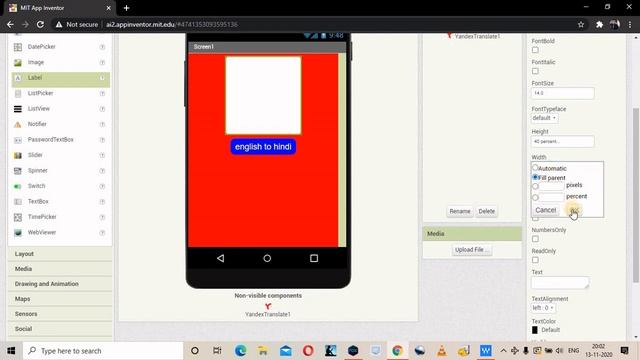The width and height of the screenshot is (640, 360).
Task: Click the Height property field
Action: click(562, 141)
